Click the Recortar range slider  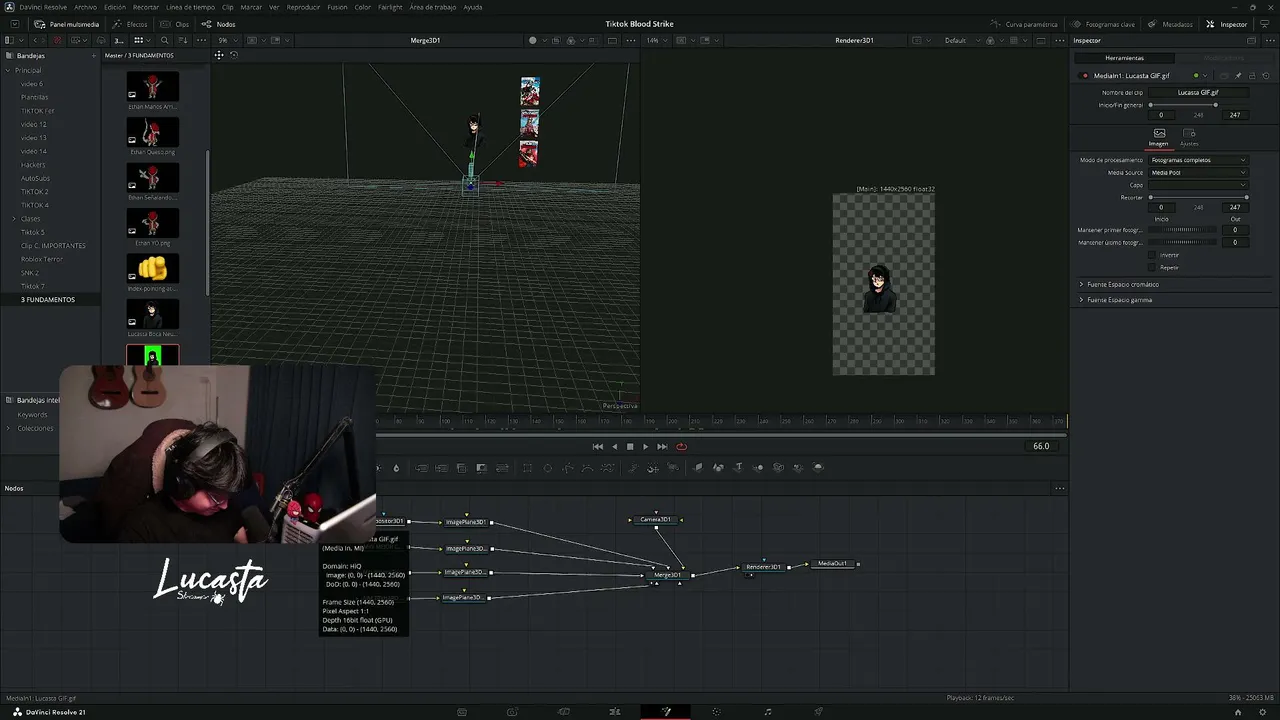pos(1198,197)
